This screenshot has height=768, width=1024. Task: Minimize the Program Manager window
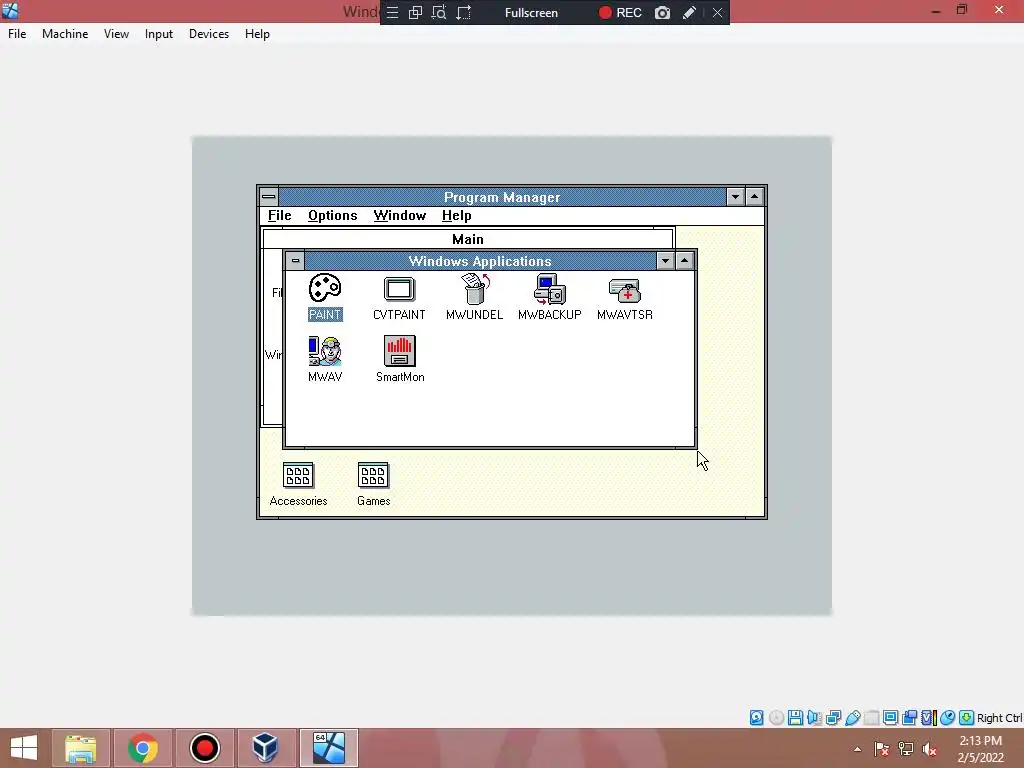[735, 197]
